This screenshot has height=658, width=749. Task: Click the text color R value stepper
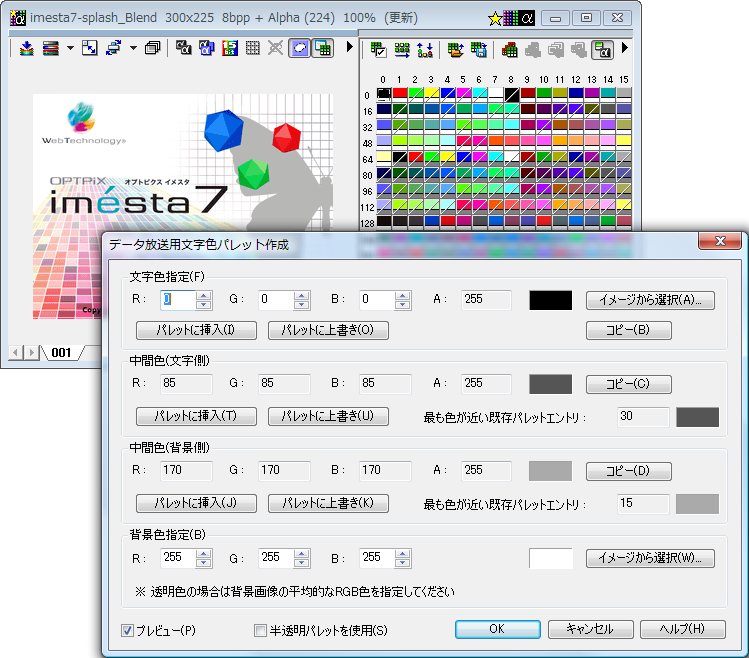coord(204,300)
